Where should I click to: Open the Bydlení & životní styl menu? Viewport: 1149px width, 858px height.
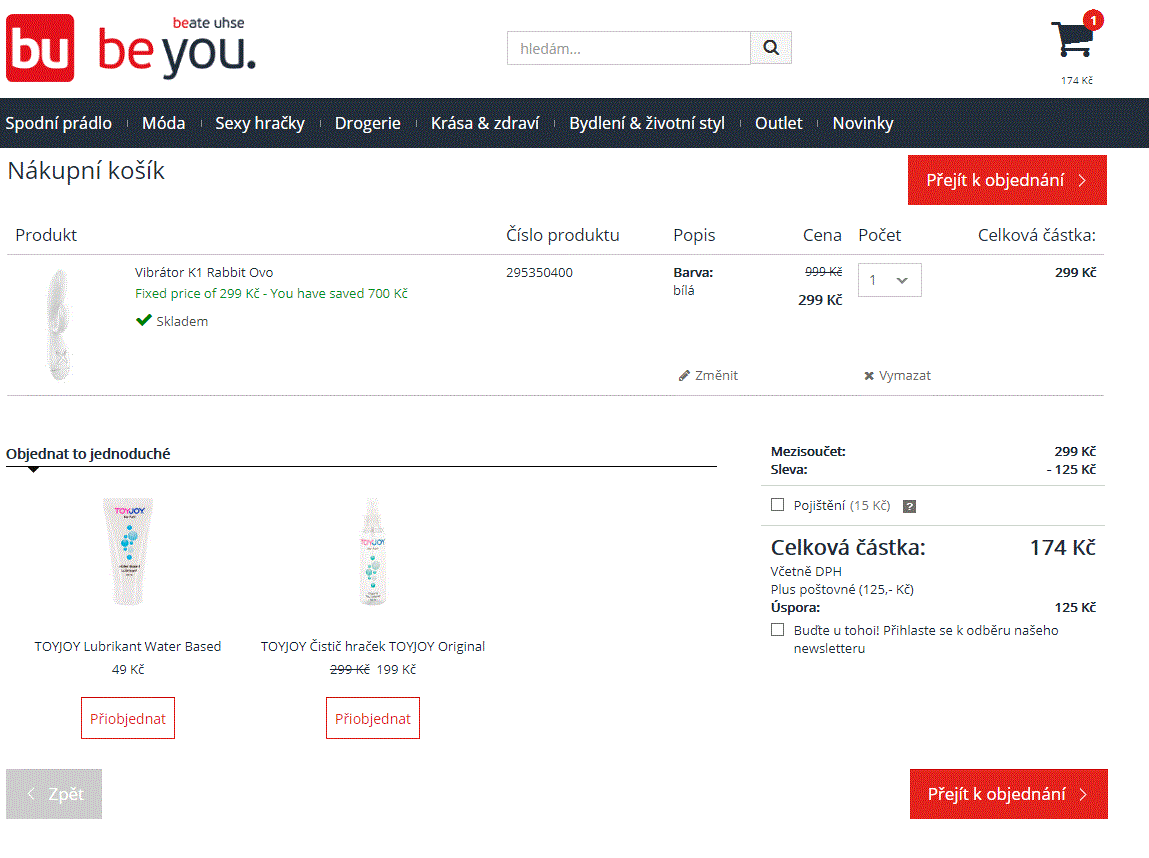(647, 123)
